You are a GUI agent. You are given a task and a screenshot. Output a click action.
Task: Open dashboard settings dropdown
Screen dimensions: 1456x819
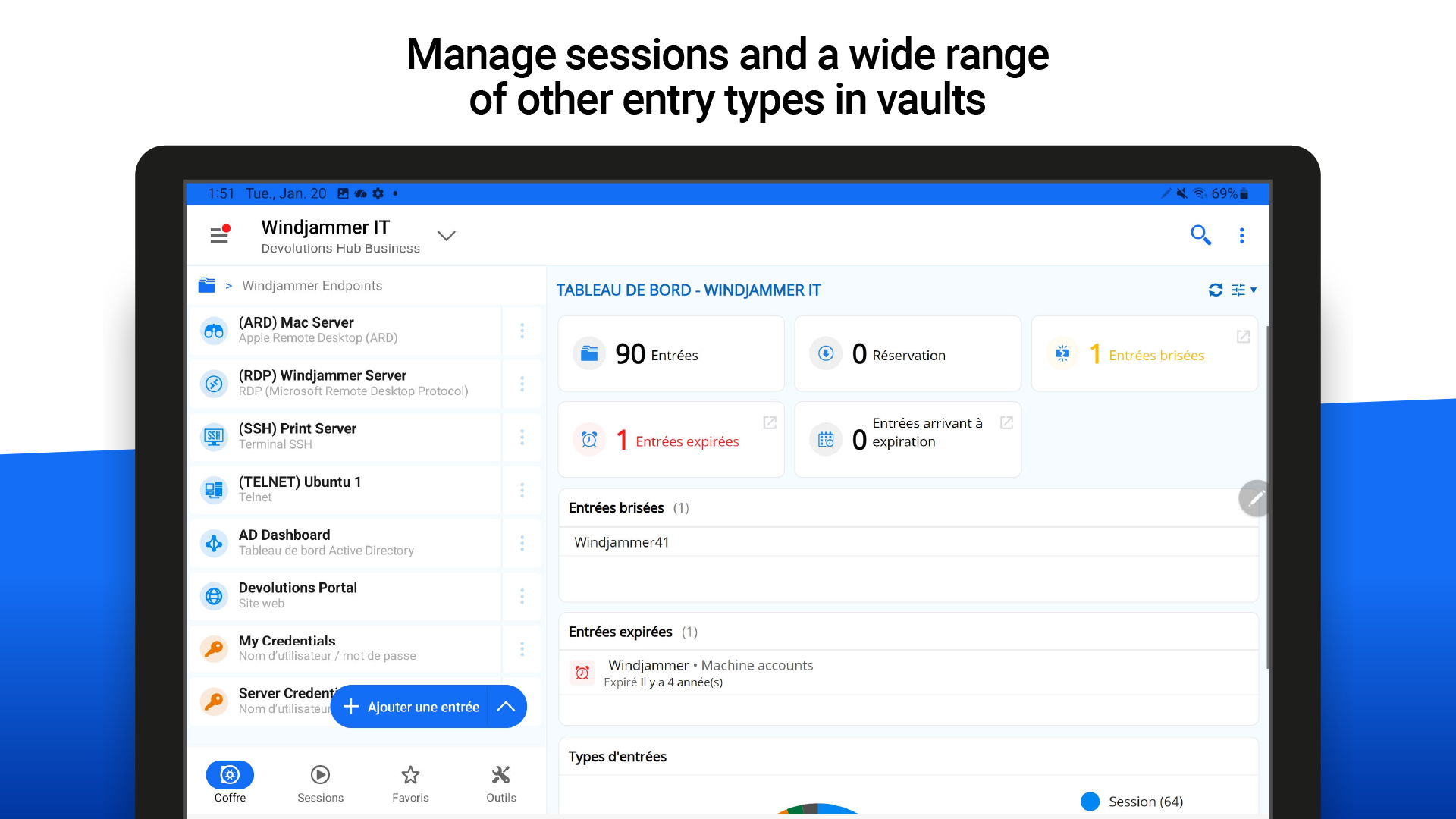pos(1244,290)
